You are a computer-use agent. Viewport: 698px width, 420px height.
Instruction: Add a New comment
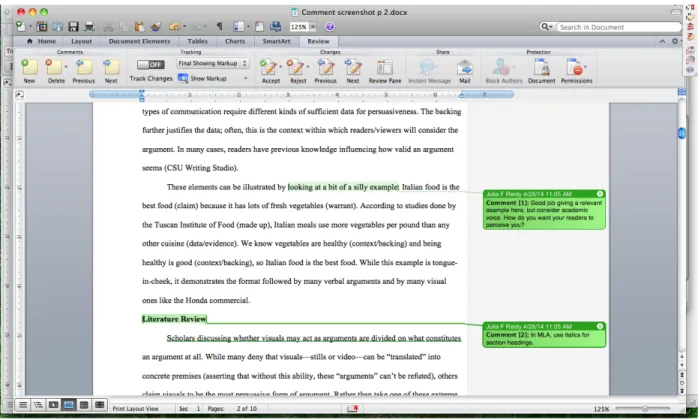[29, 71]
